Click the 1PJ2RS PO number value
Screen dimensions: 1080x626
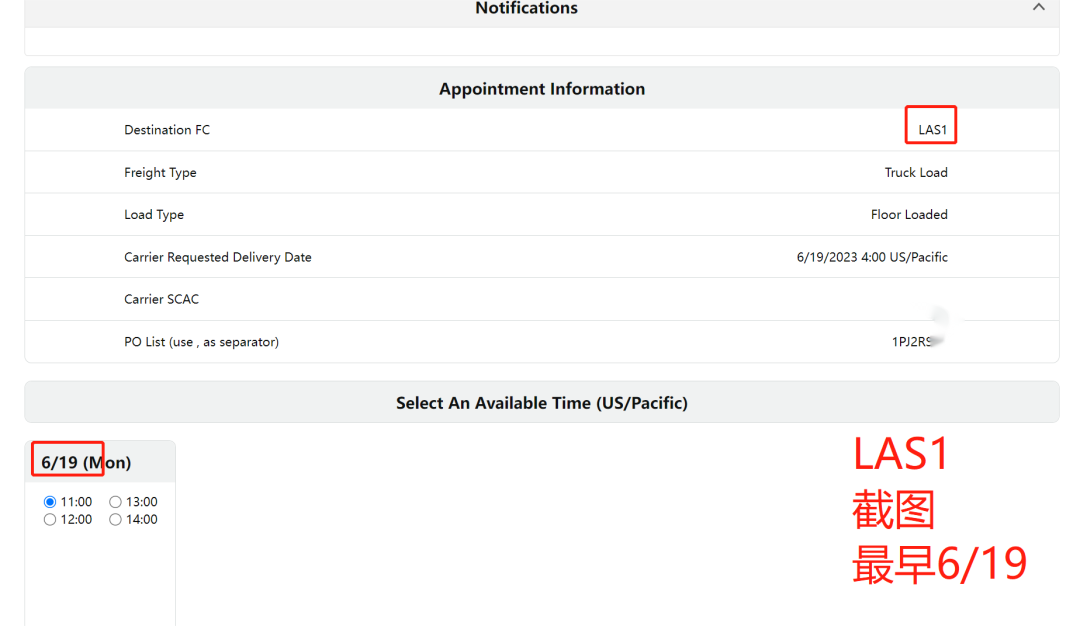(x=913, y=342)
